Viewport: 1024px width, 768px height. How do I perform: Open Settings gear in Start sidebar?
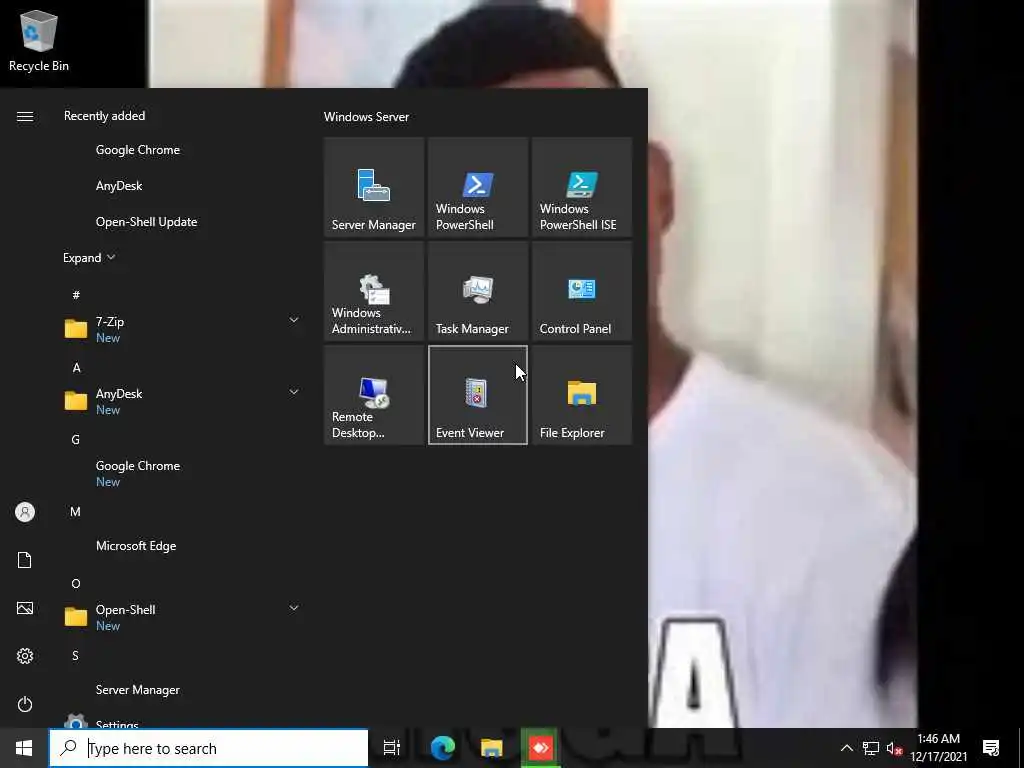click(x=25, y=656)
